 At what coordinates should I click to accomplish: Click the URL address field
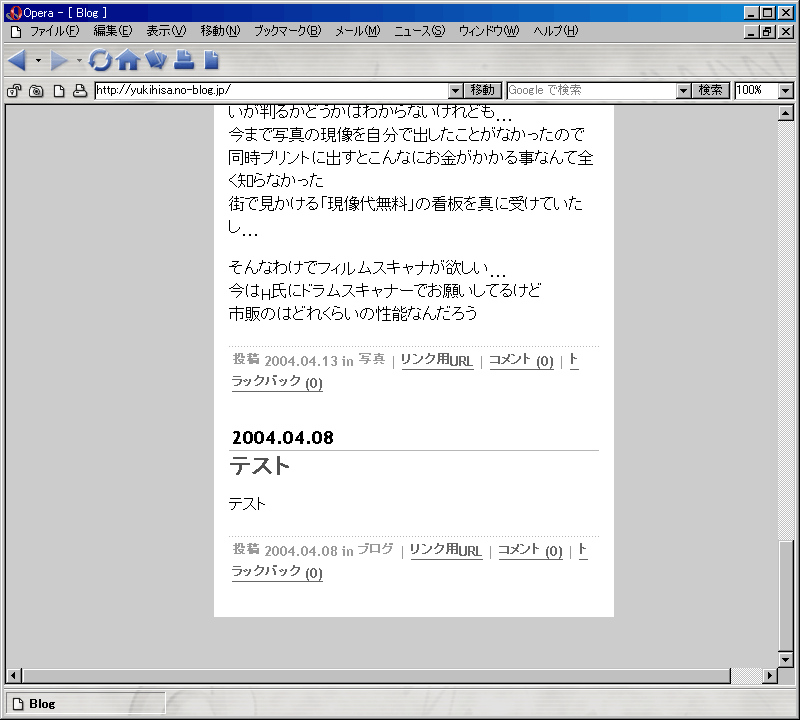(272, 90)
